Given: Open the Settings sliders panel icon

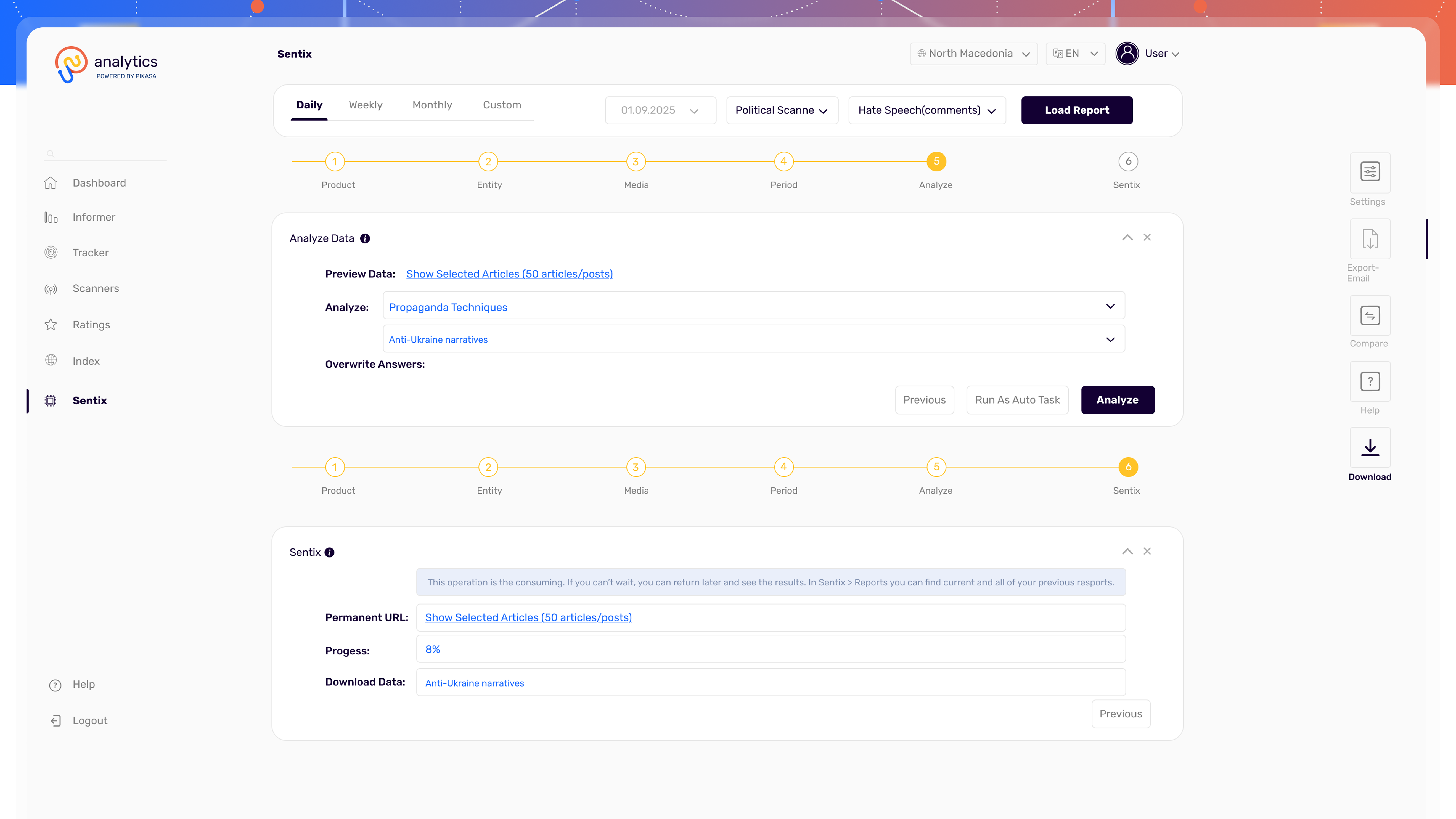Looking at the screenshot, I should [1370, 172].
